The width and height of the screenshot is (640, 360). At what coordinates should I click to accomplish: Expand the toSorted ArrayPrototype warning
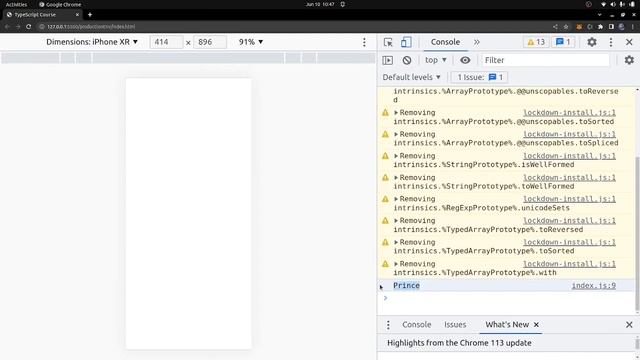(396, 113)
